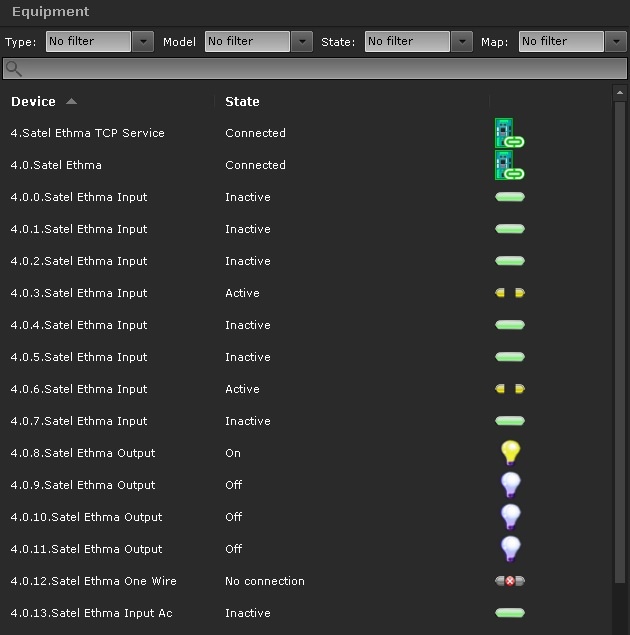Click the green inactive icon for input 4.0.0

point(509,197)
